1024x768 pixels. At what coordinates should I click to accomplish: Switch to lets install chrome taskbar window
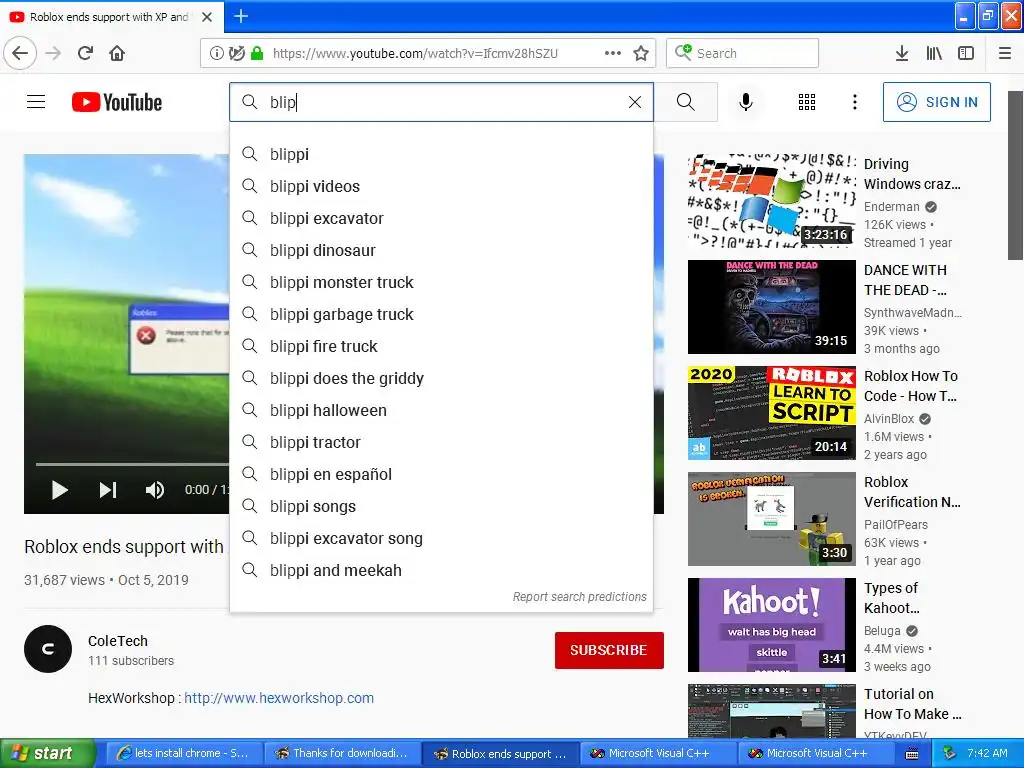(183, 753)
